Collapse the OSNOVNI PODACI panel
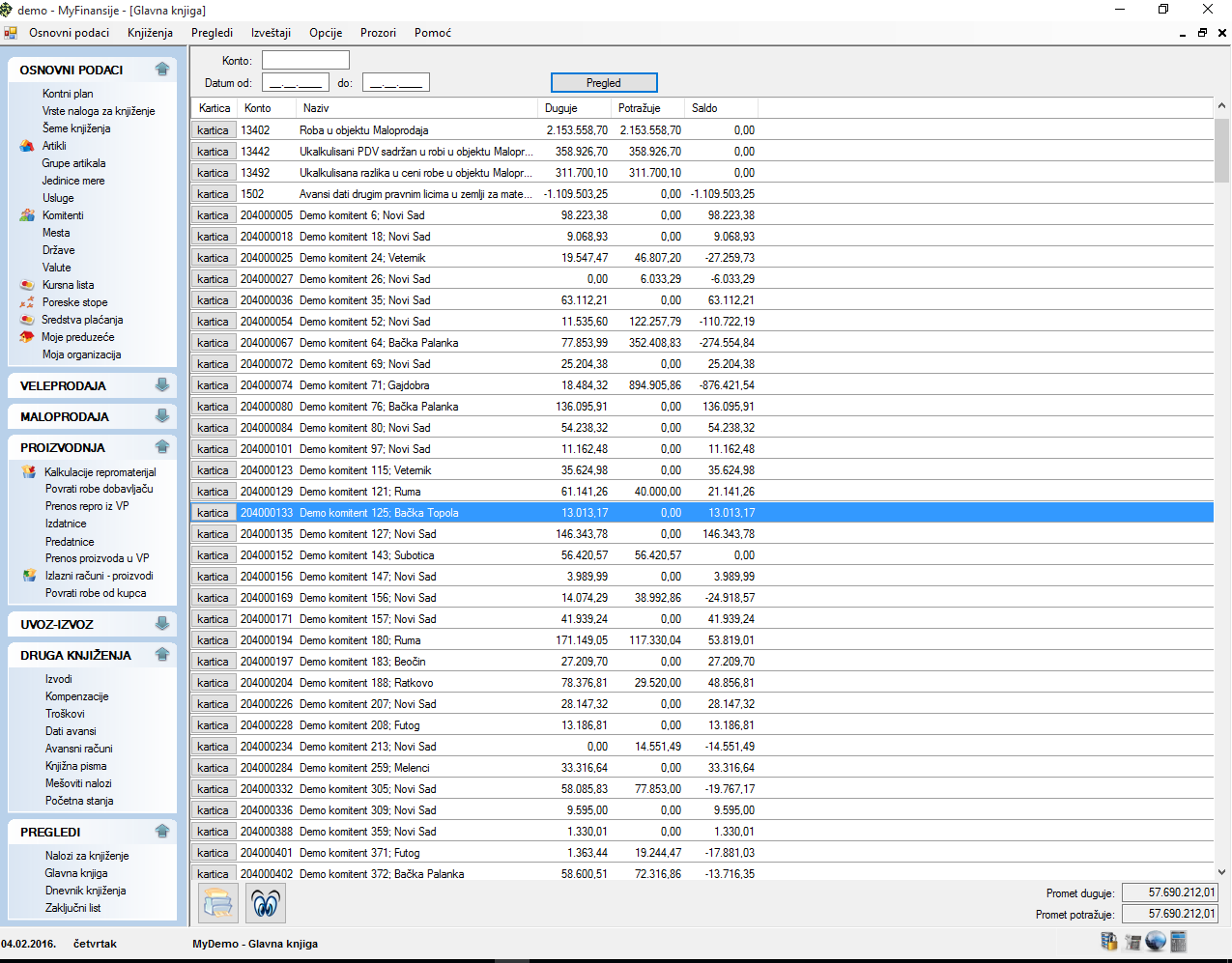This screenshot has width=1232, height=963. coord(162,70)
